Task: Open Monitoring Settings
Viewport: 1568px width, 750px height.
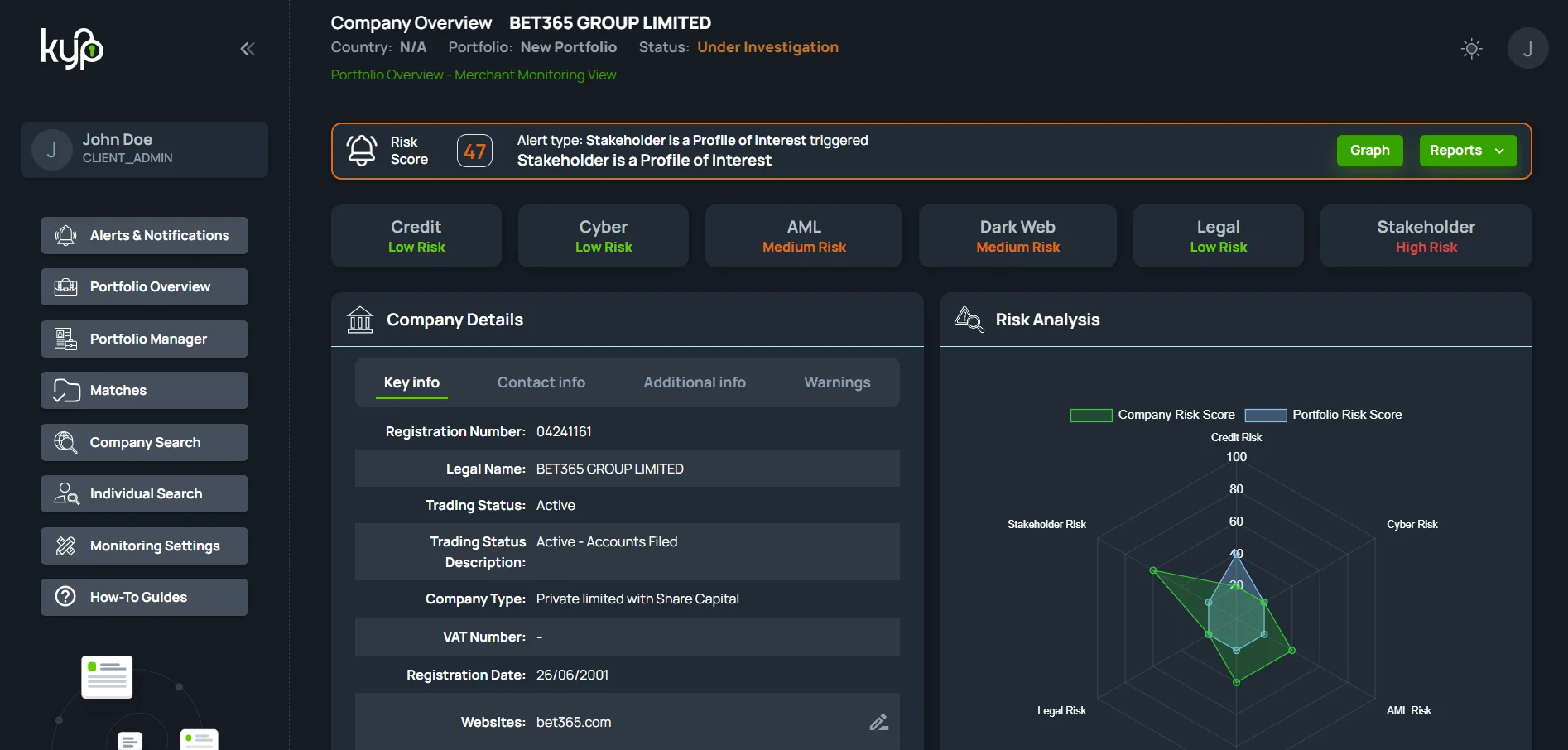Action: [x=144, y=546]
